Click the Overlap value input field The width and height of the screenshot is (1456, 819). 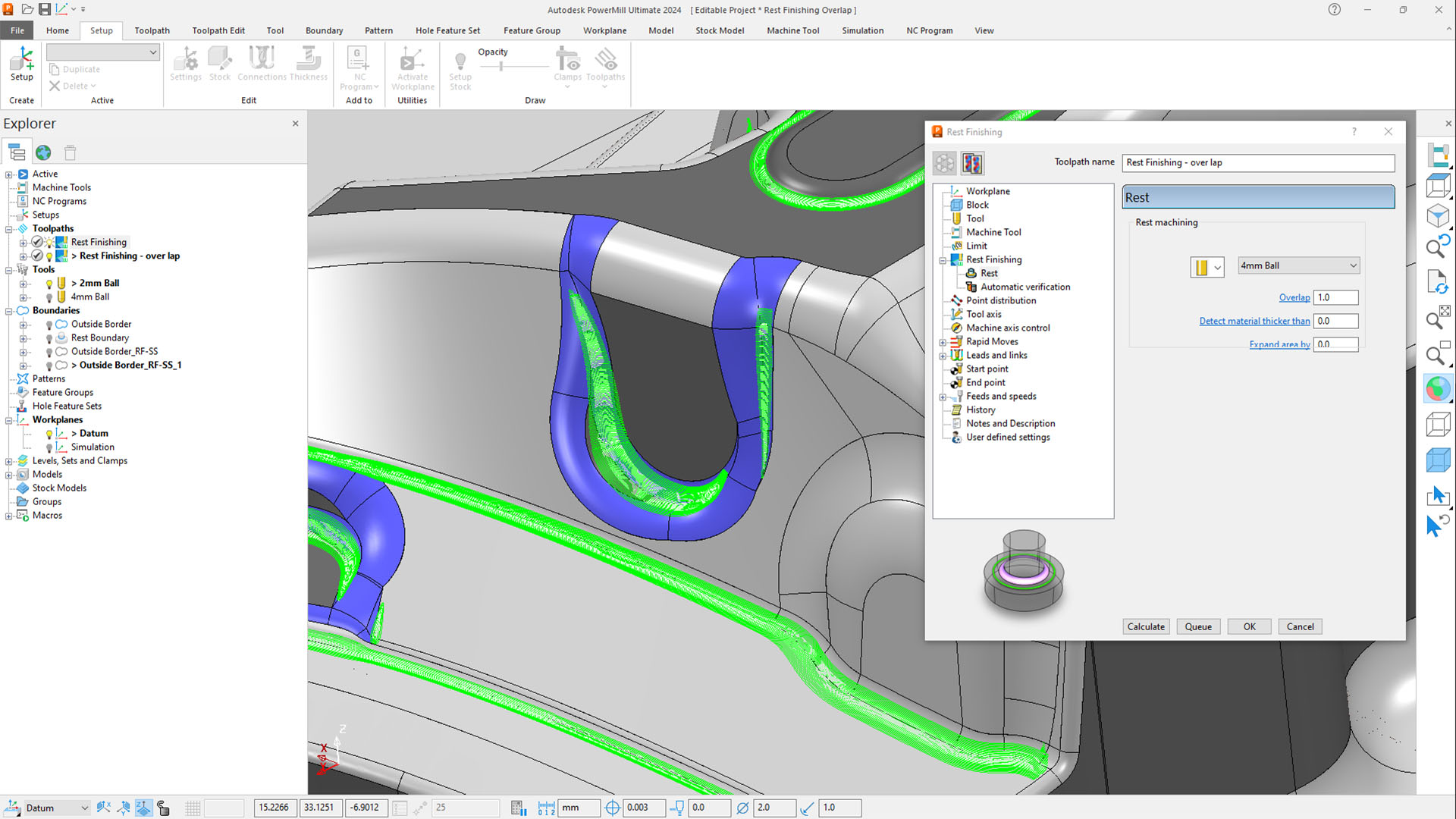1335,297
